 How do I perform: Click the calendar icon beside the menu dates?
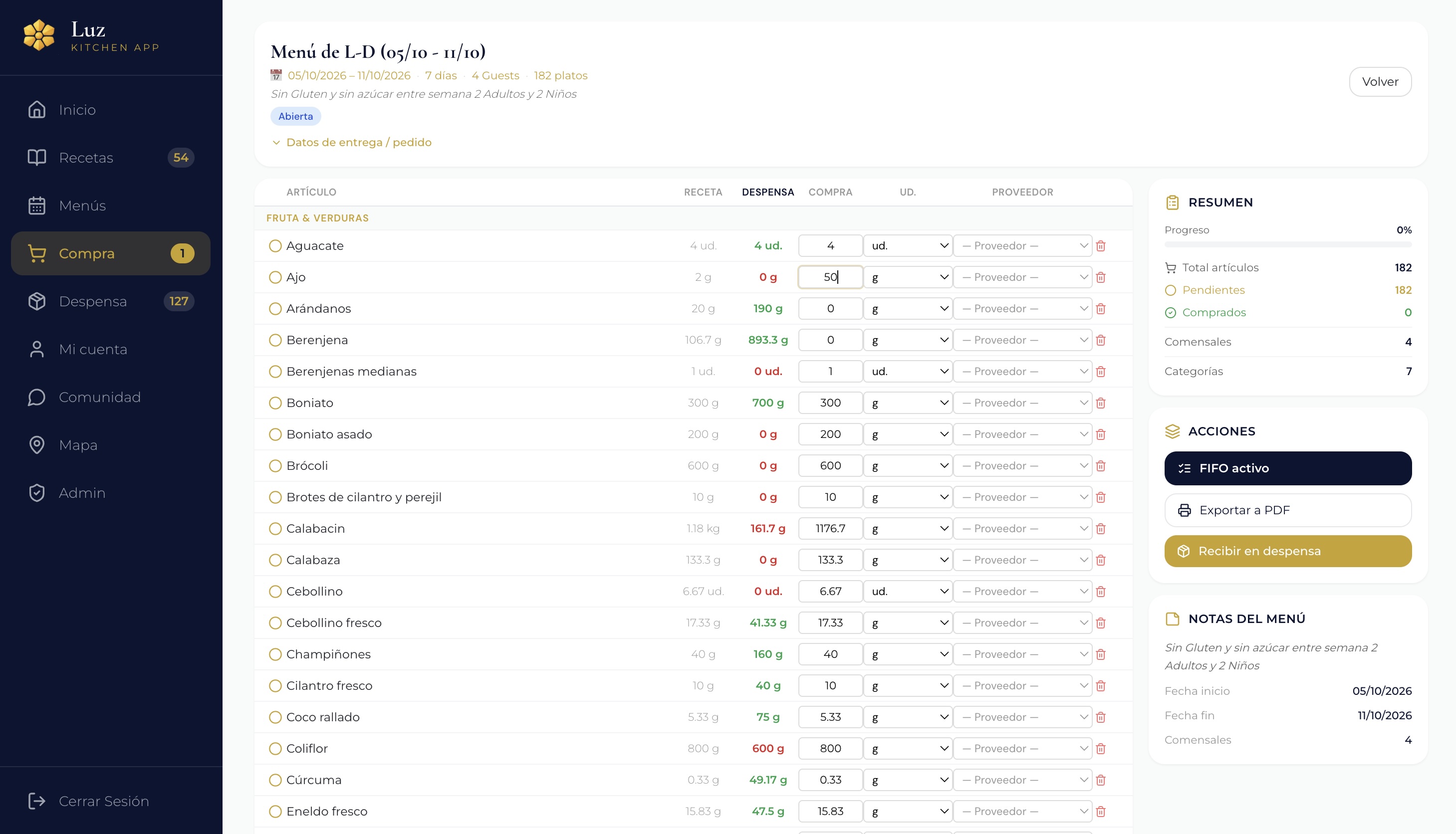click(276, 75)
